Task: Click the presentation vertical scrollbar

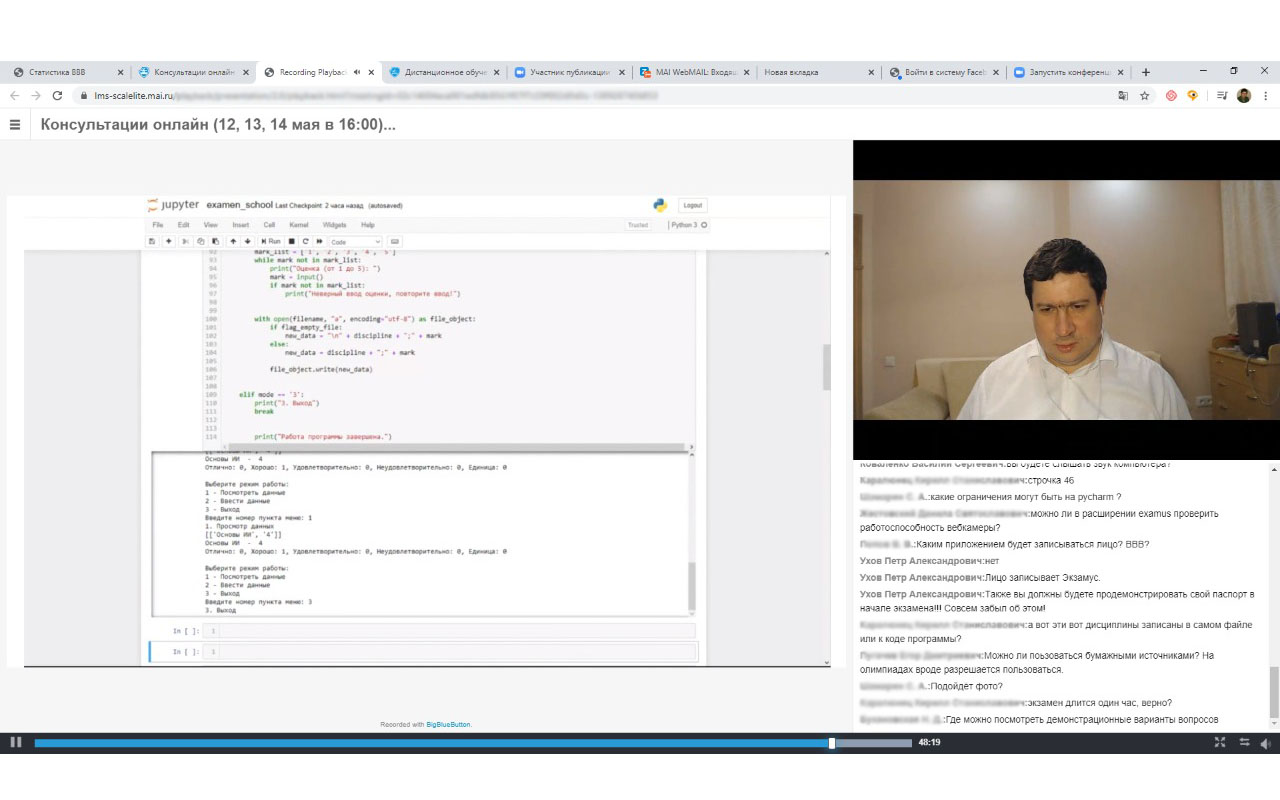Action: (826, 368)
